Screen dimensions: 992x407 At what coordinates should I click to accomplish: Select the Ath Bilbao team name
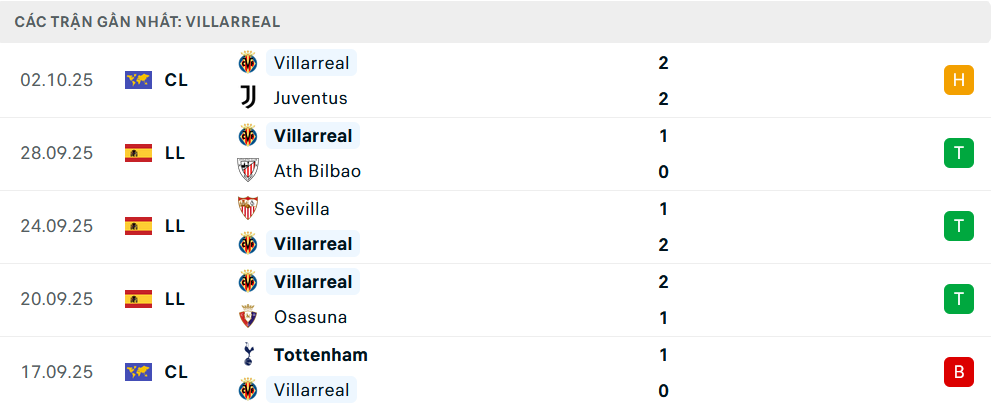317,171
